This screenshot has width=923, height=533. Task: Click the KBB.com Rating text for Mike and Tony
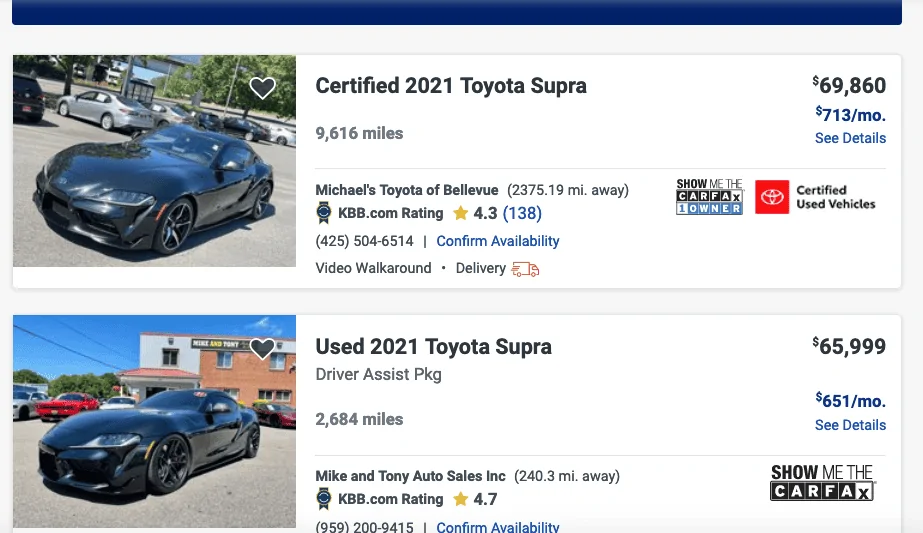[390, 499]
